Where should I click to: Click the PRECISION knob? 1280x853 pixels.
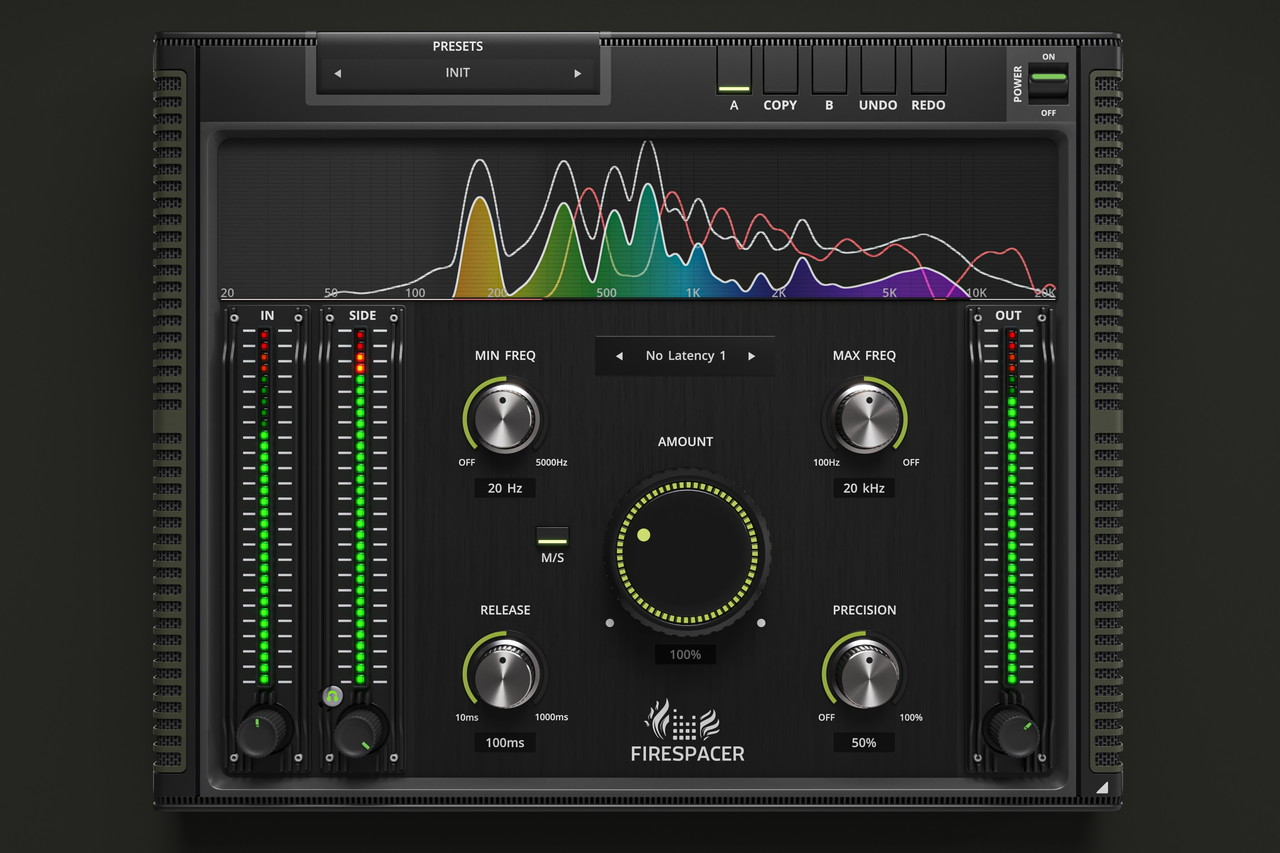pyautogui.click(x=864, y=672)
